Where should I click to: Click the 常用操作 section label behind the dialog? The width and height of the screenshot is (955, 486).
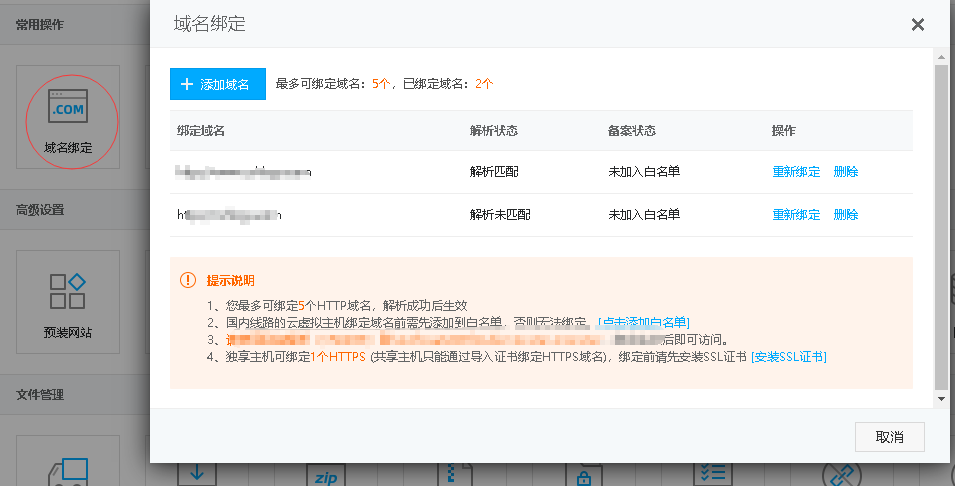pyautogui.click(x=40, y=24)
